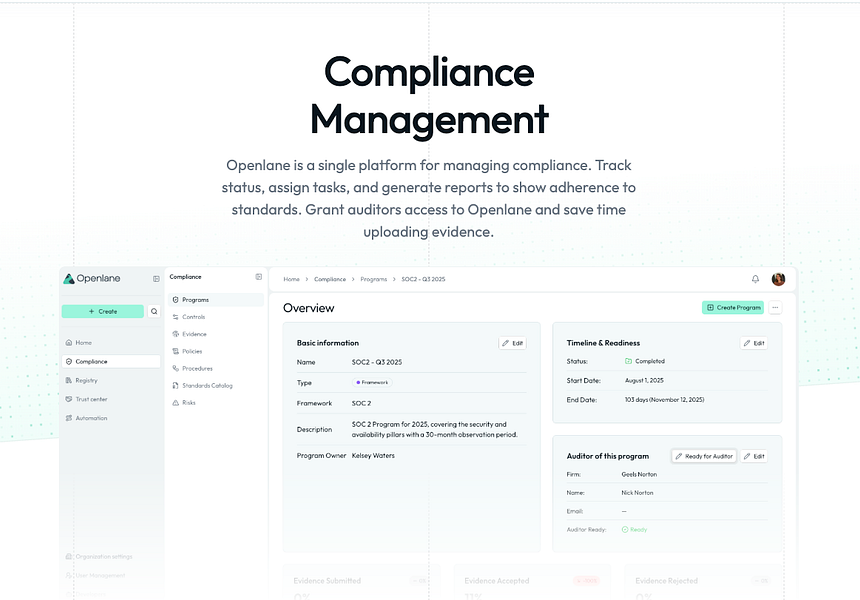Click Programs breadcrumb link
The height and width of the screenshot is (600, 860).
(374, 279)
